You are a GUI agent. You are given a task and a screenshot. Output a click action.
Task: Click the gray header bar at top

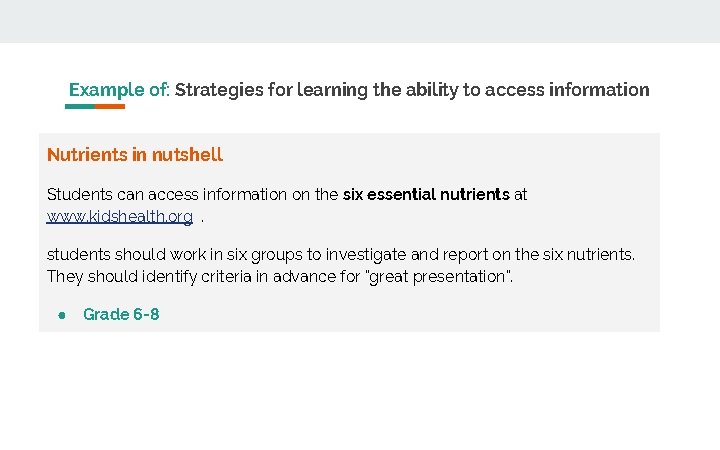(360, 21)
